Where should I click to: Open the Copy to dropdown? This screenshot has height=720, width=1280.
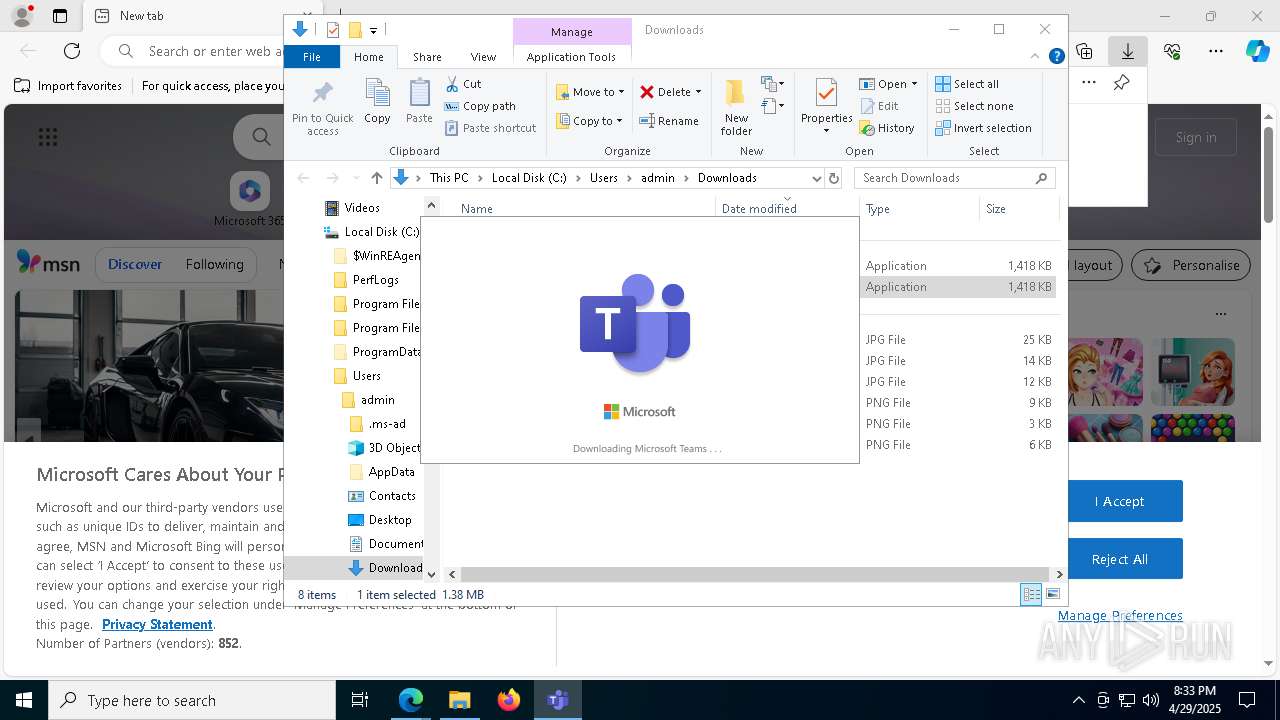(590, 121)
